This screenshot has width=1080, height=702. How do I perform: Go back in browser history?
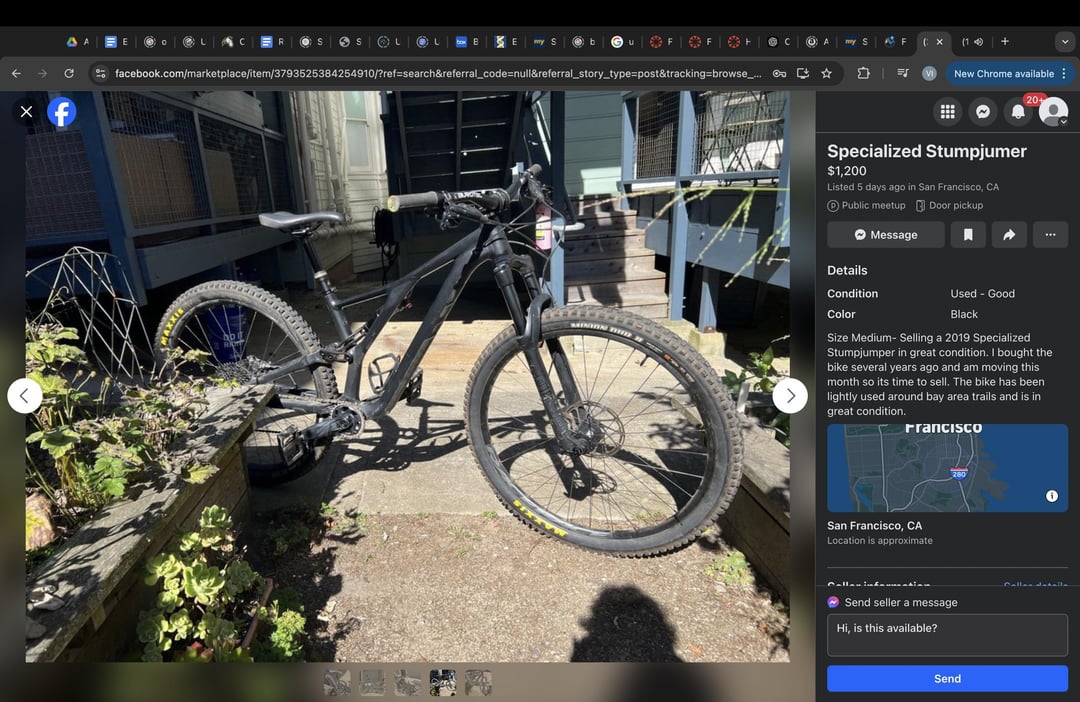click(16, 73)
